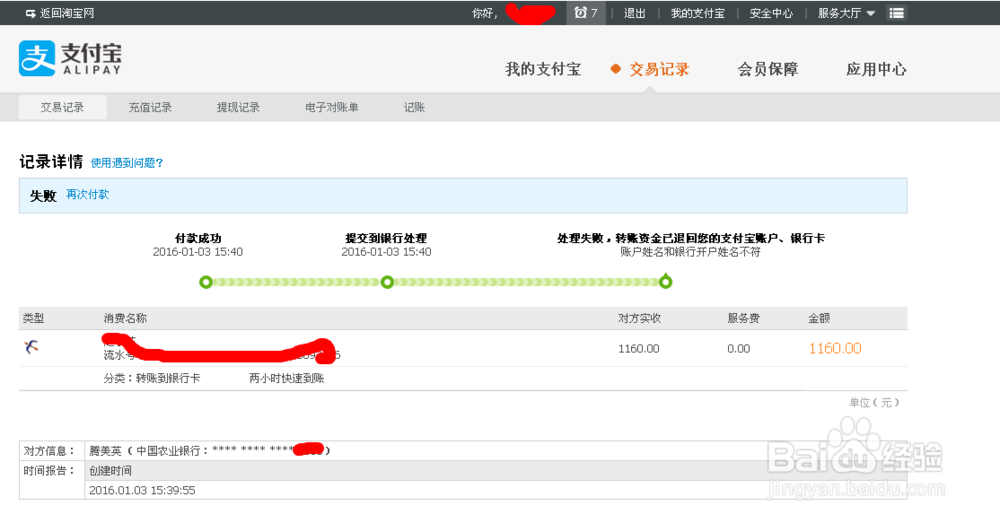The image size is (1000, 523).
Task: Click 账户姓名和银行开户姓名不符 failure reason
Action: pos(690,252)
